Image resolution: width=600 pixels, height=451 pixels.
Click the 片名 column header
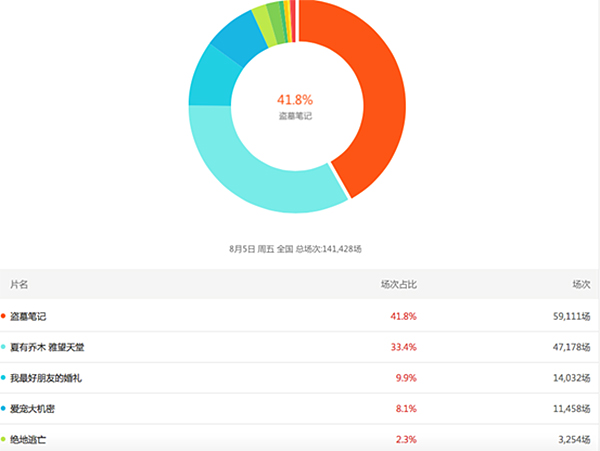19,284
